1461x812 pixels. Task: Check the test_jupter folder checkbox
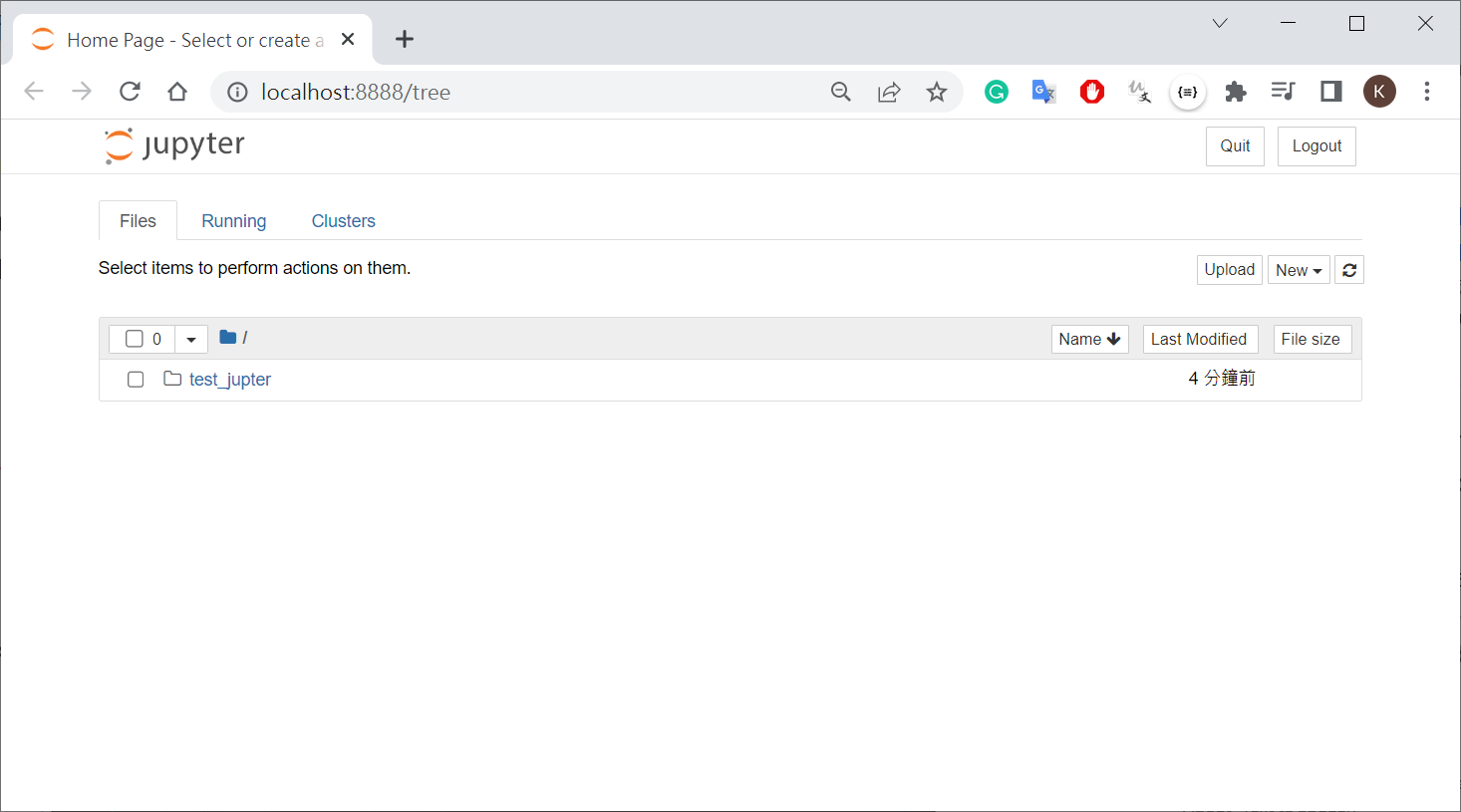pos(136,380)
